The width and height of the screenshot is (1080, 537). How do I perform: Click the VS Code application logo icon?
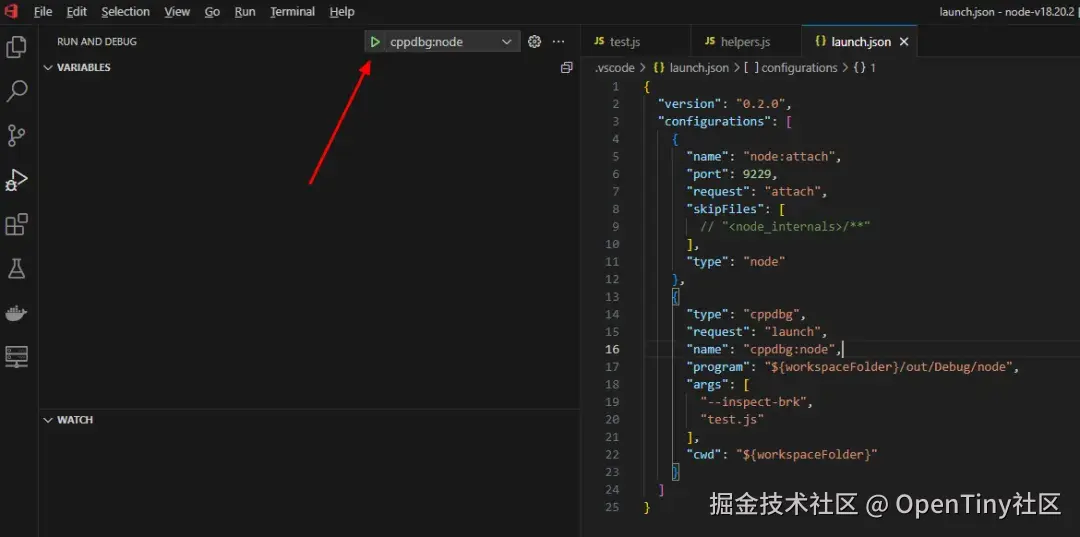[12, 12]
